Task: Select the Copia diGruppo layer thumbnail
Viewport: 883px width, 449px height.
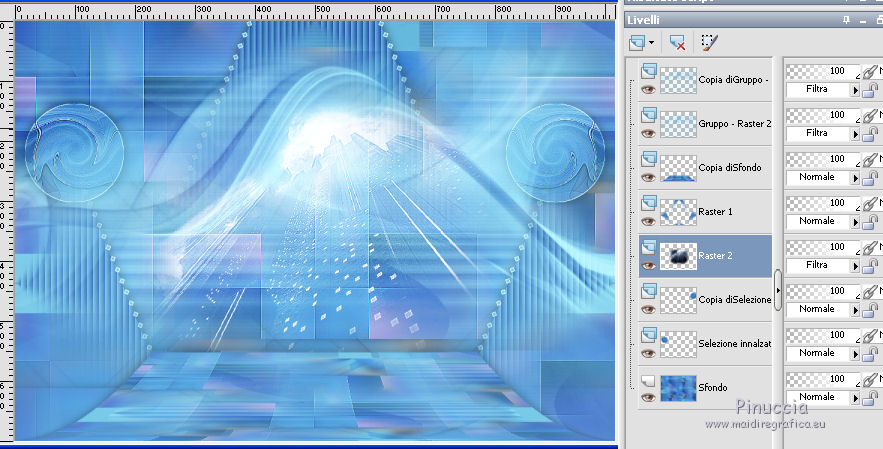Action: click(x=678, y=80)
